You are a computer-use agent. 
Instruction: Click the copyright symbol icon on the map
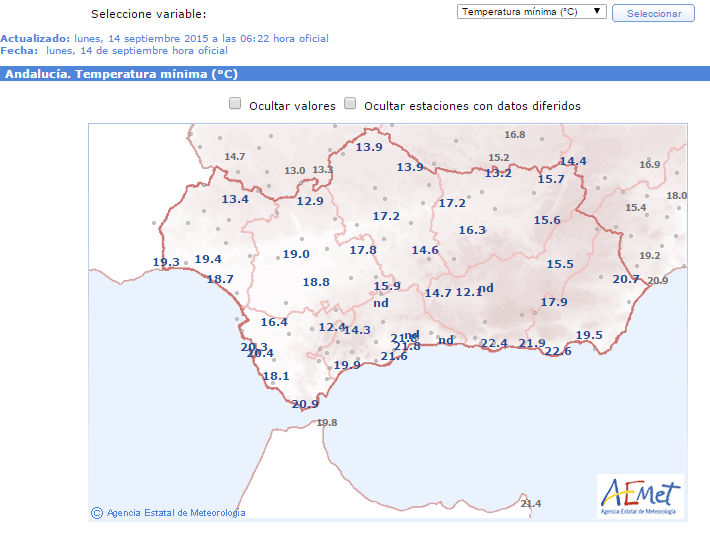click(x=97, y=512)
